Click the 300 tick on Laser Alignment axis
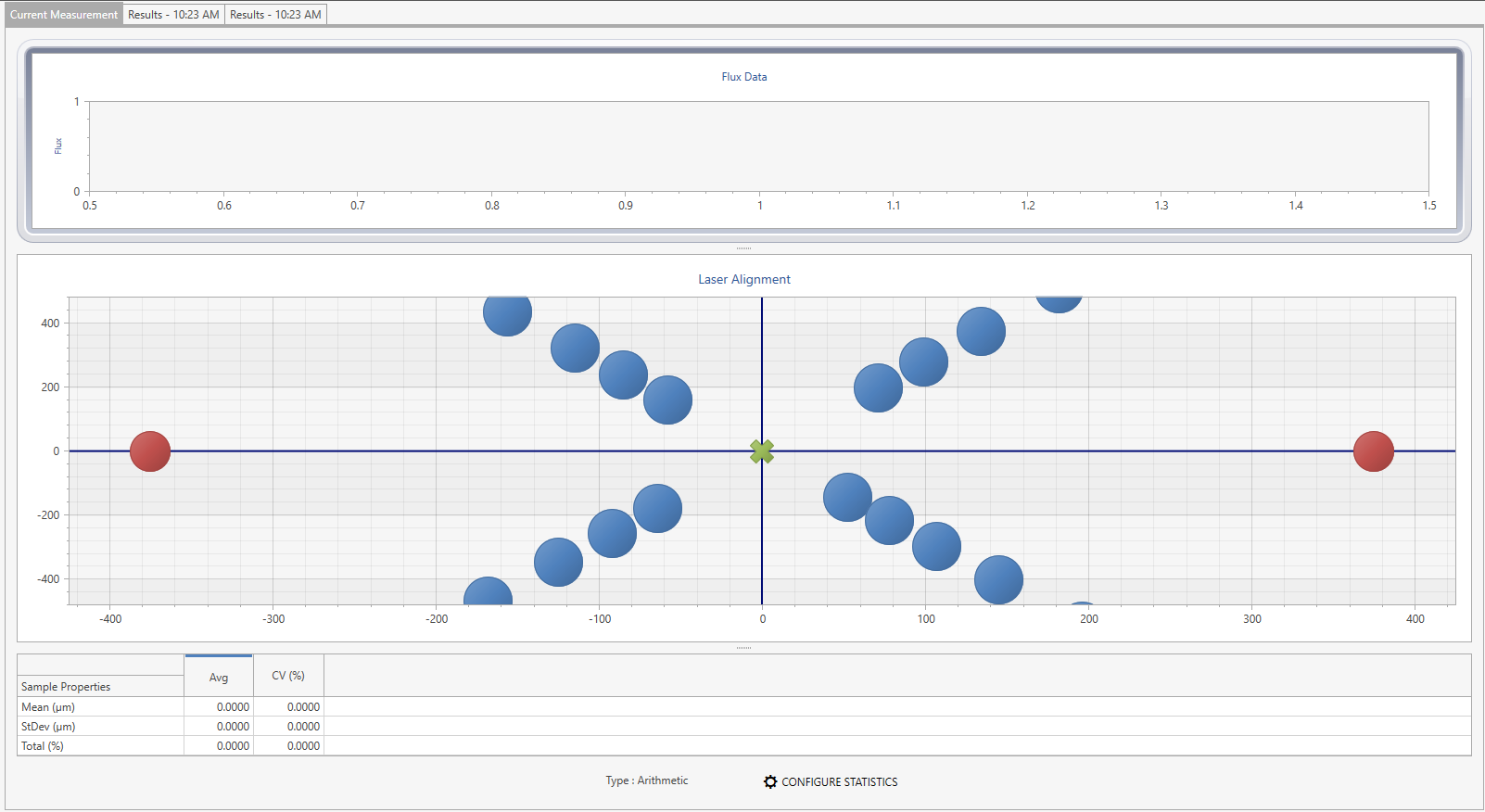The image size is (1485, 812). coord(1252,619)
